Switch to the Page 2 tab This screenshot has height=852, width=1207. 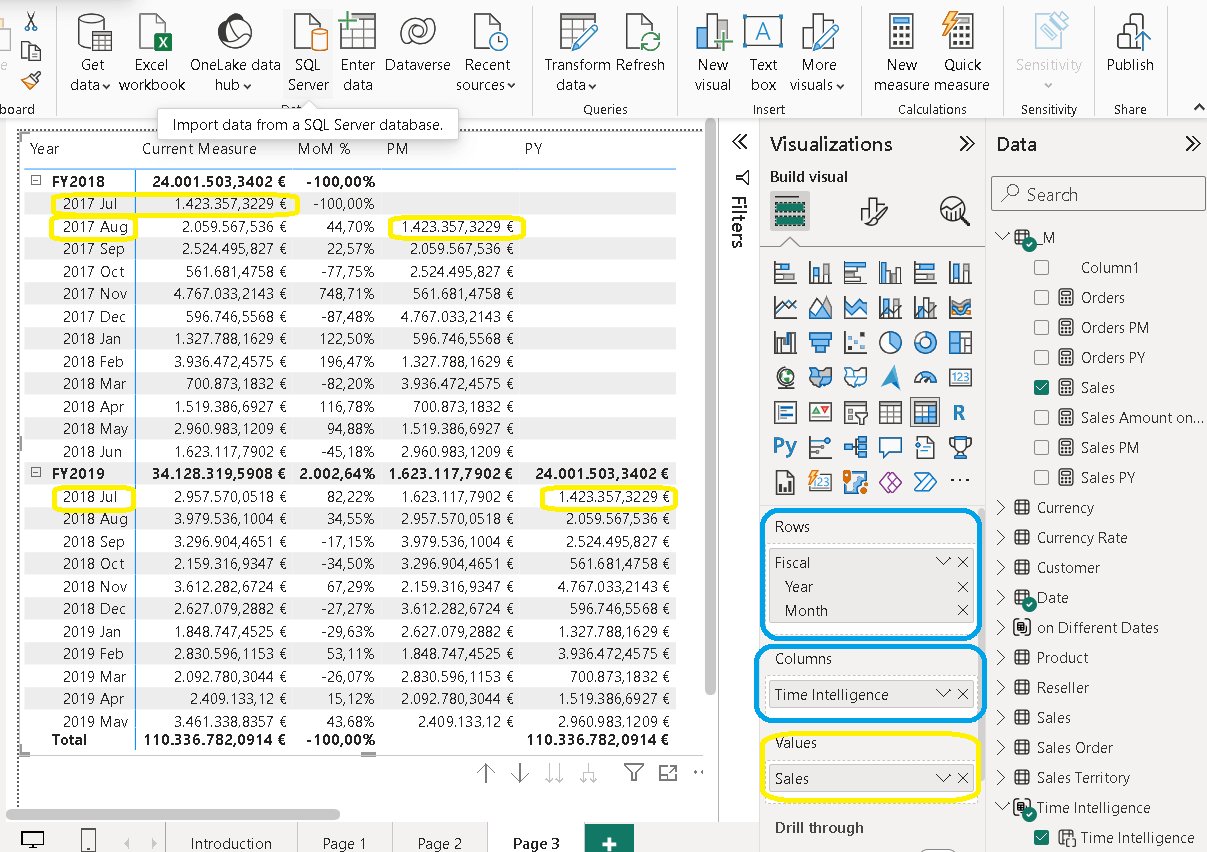[440, 843]
